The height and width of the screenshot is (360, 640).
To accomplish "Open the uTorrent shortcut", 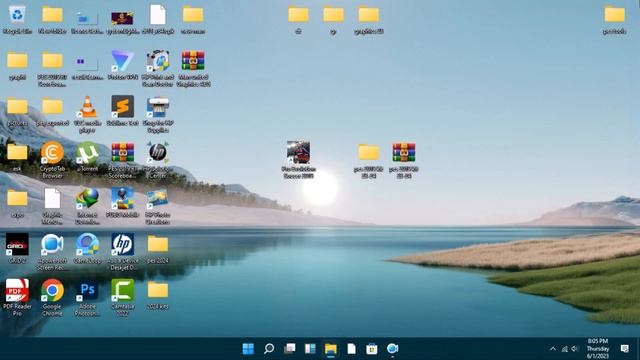I will 87,152.
